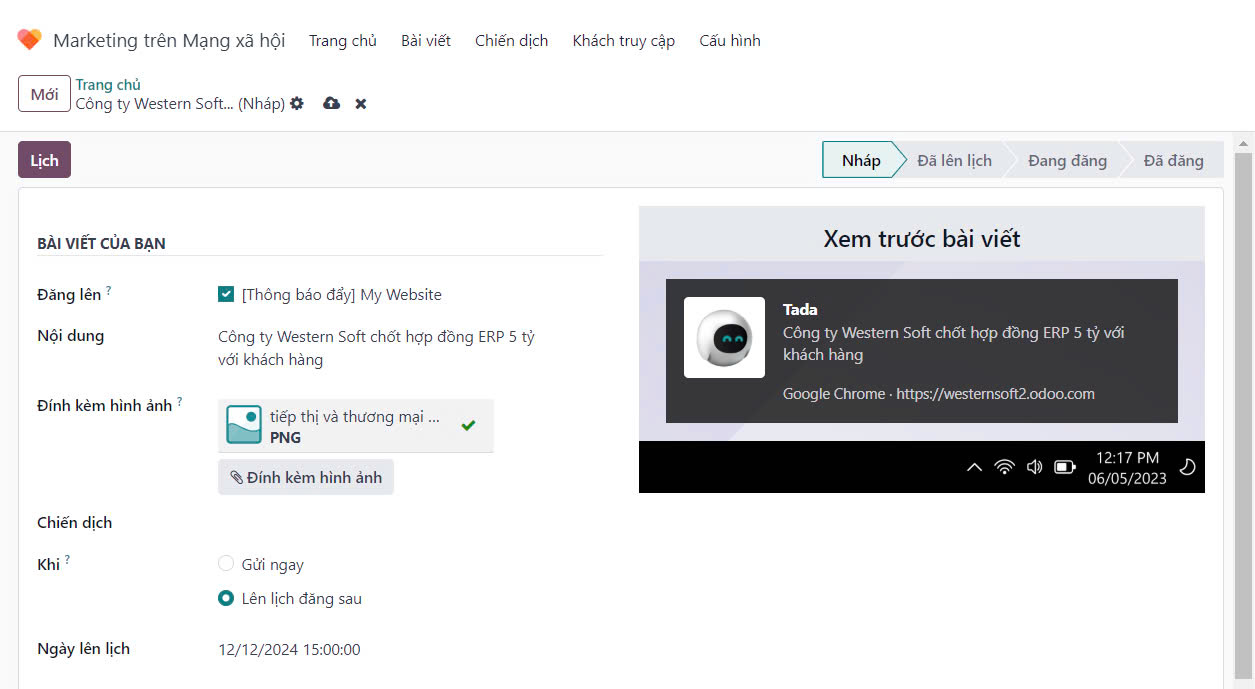Click the Social Marketing heart logo icon
The width and height of the screenshot is (1255, 689).
pos(29,40)
